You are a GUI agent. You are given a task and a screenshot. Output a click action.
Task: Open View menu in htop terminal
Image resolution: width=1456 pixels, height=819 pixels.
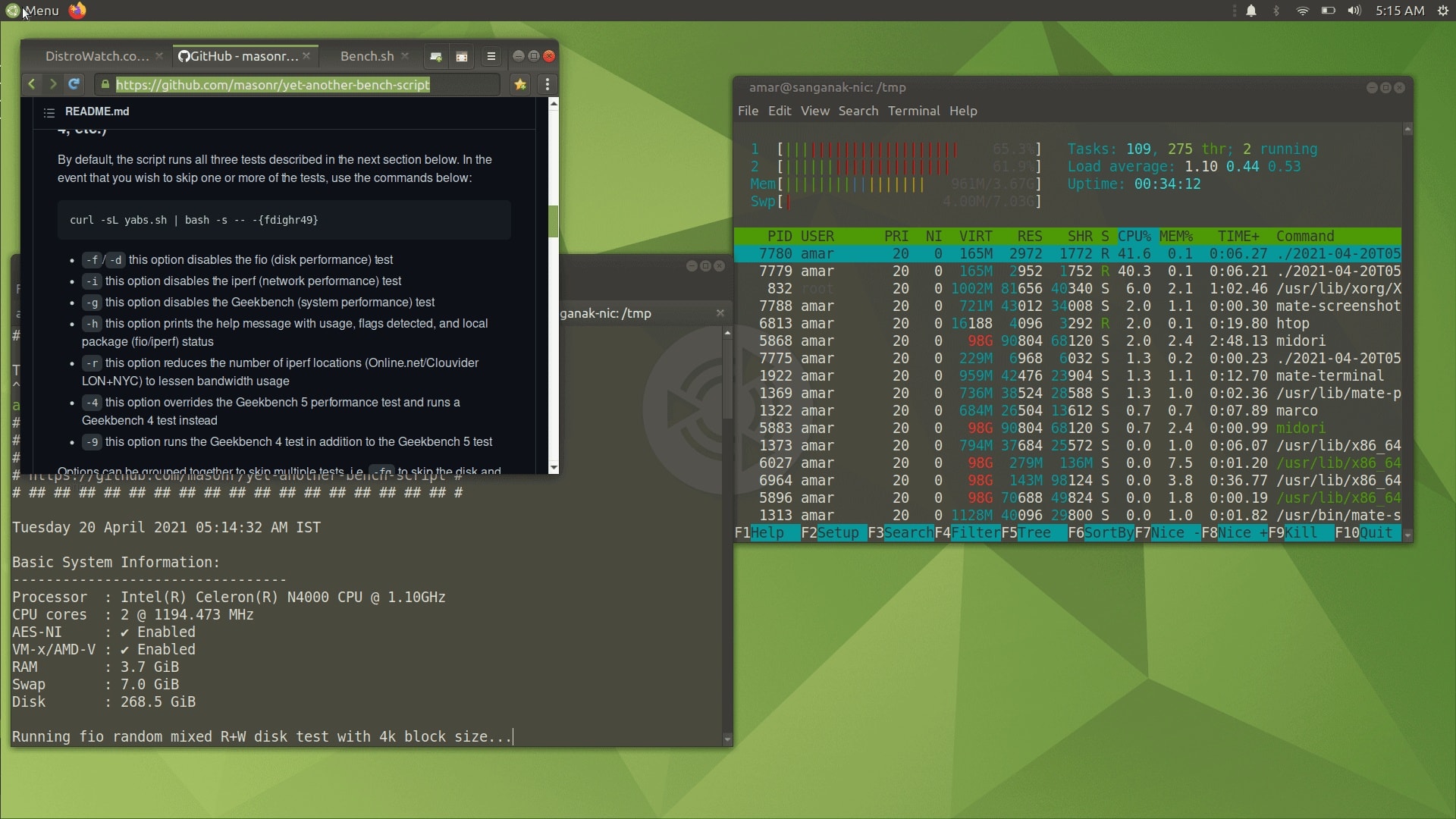pyautogui.click(x=815, y=111)
